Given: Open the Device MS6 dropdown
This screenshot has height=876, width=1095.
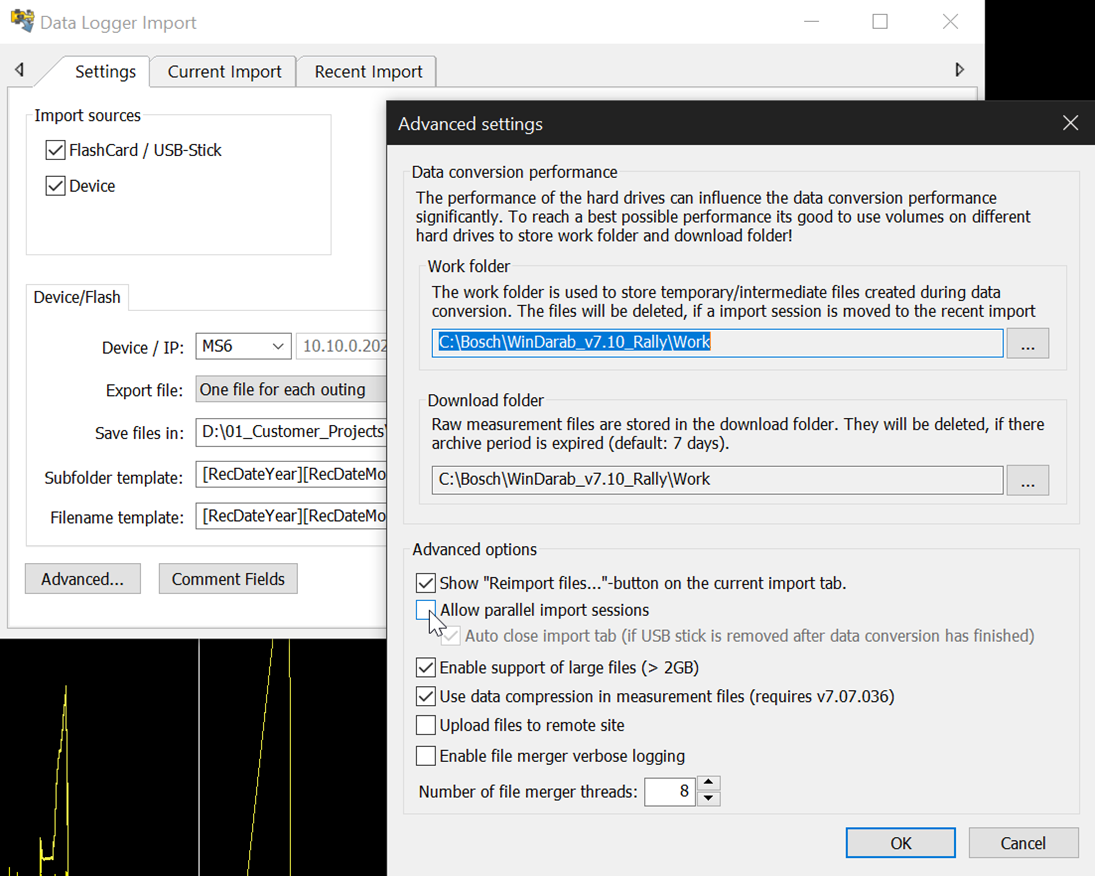Looking at the screenshot, I should pos(243,346).
